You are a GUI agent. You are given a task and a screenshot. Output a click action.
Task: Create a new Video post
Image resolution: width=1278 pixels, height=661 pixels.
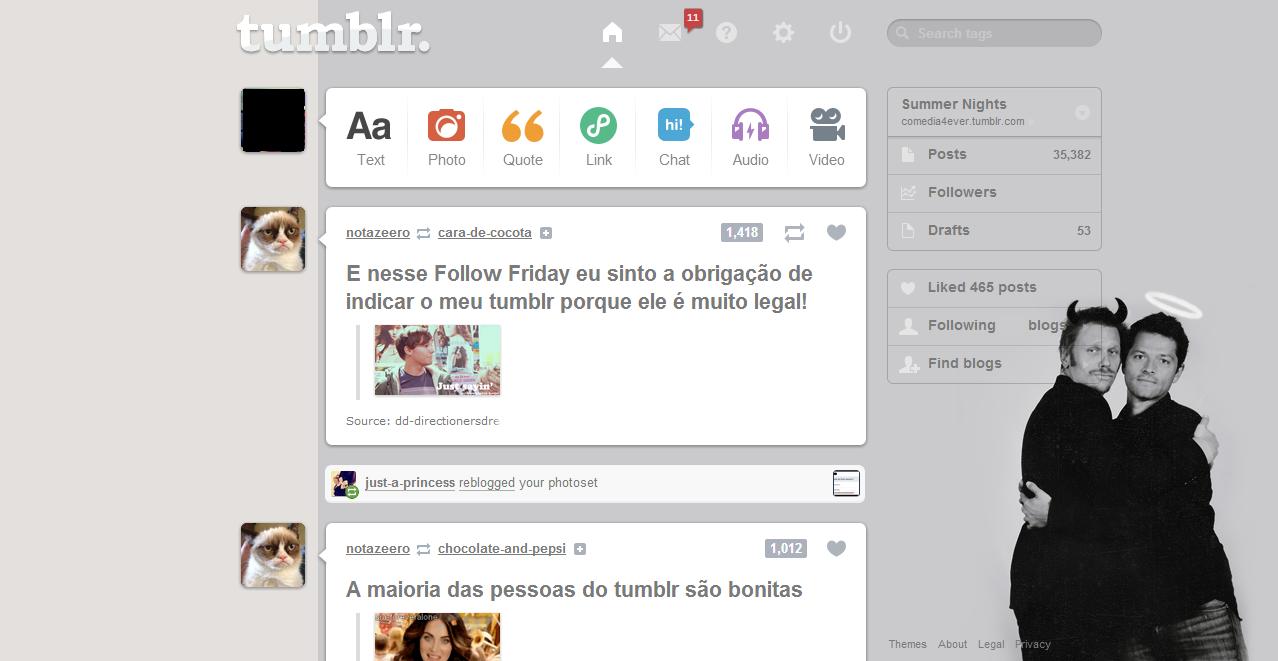point(826,138)
